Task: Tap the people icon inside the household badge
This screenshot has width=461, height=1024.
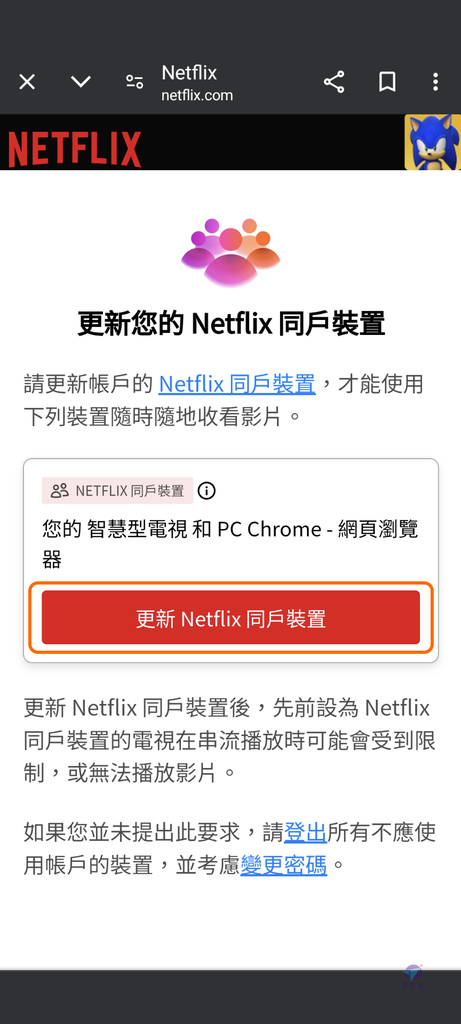Action: [x=59, y=490]
